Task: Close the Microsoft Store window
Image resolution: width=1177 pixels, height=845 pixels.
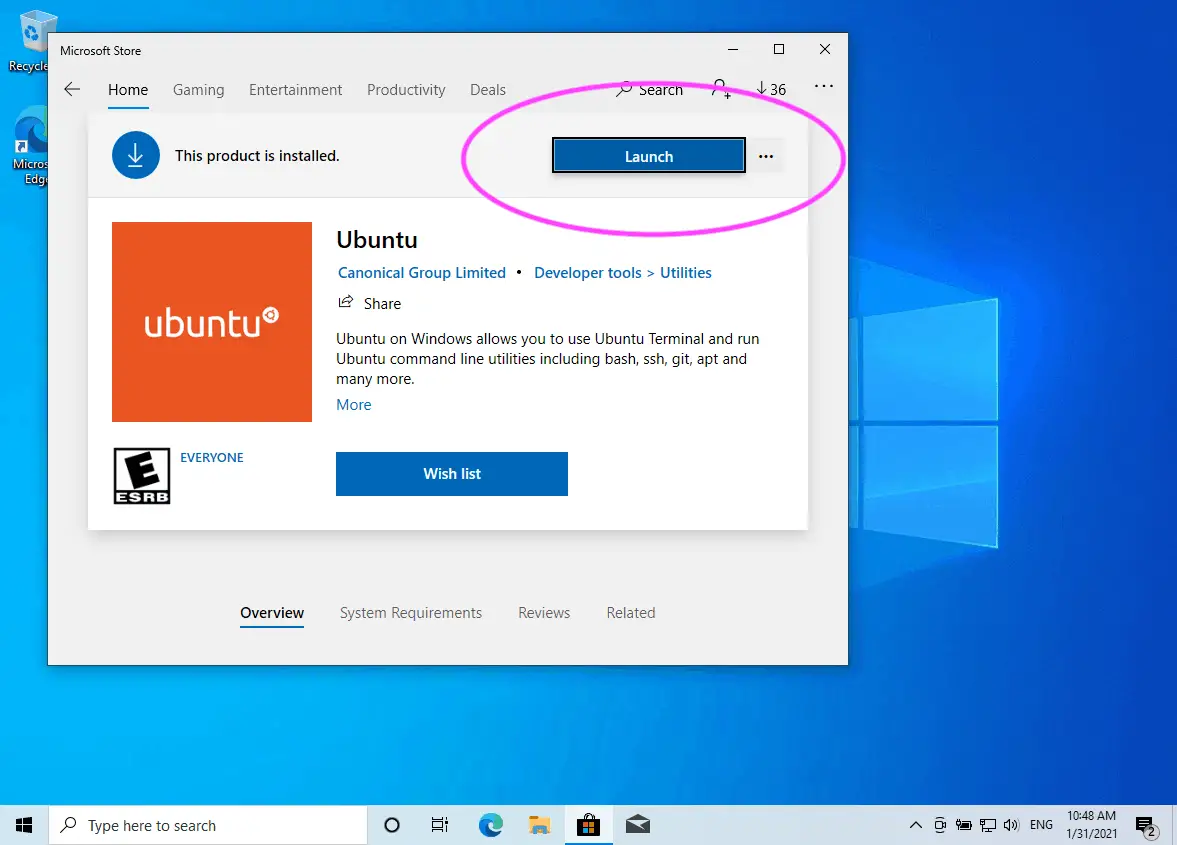Action: [x=825, y=50]
